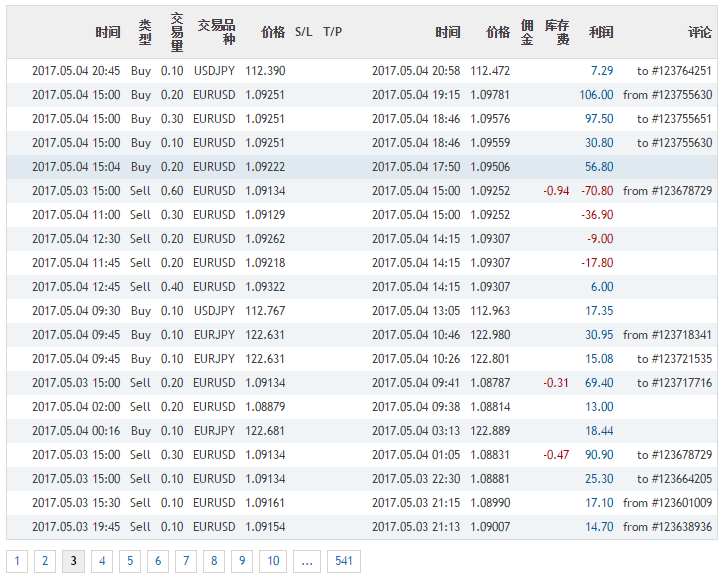The width and height of the screenshot is (724, 576).
Task: Click profit value 97.50
Action: (x=599, y=119)
